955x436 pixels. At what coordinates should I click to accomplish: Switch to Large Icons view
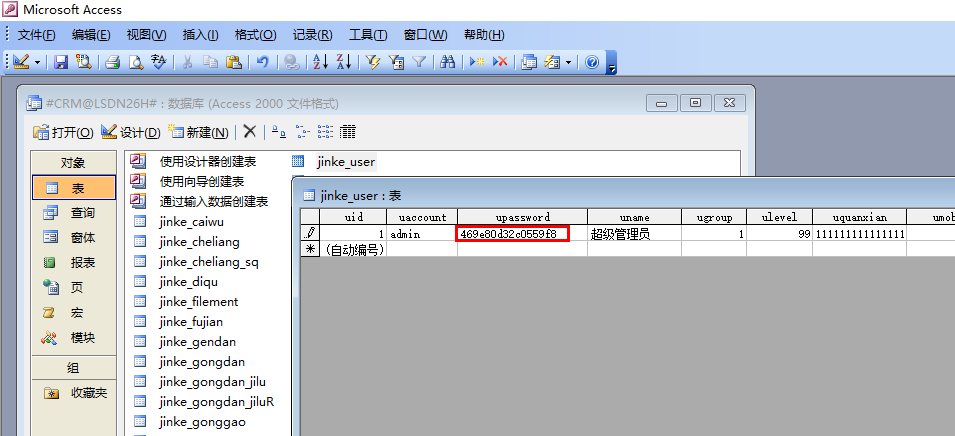pyautogui.click(x=278, y=131)
